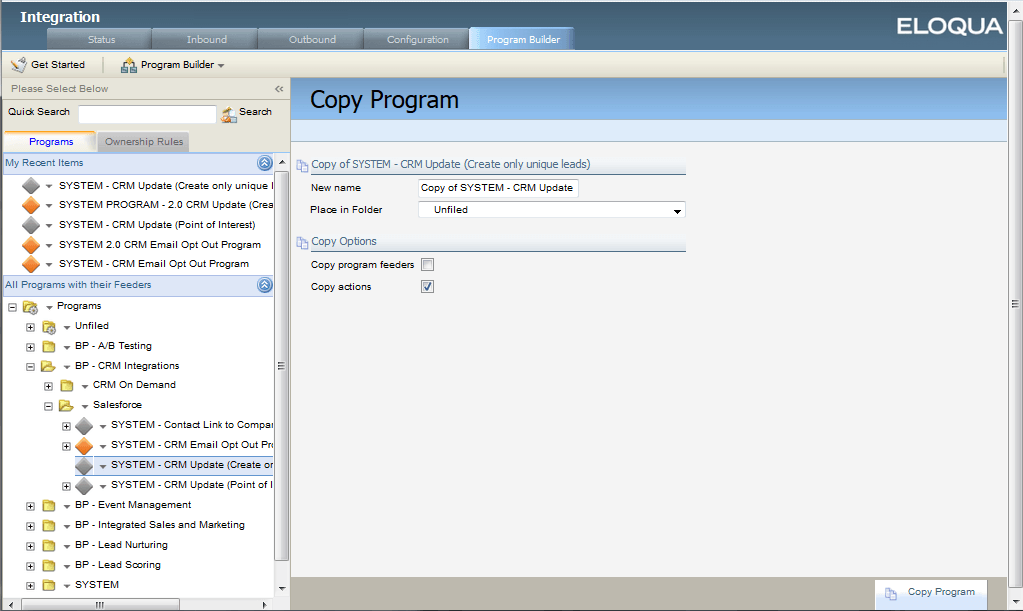Open Program Builder via its flowchart icon
This screenshot has height=611, width=1023.
coord(127,64)
